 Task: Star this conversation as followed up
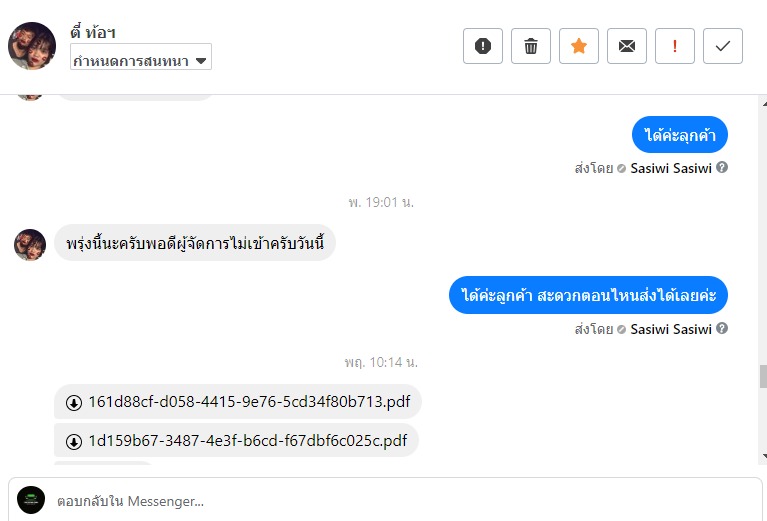pyautogui.click(x=579, y=46)
